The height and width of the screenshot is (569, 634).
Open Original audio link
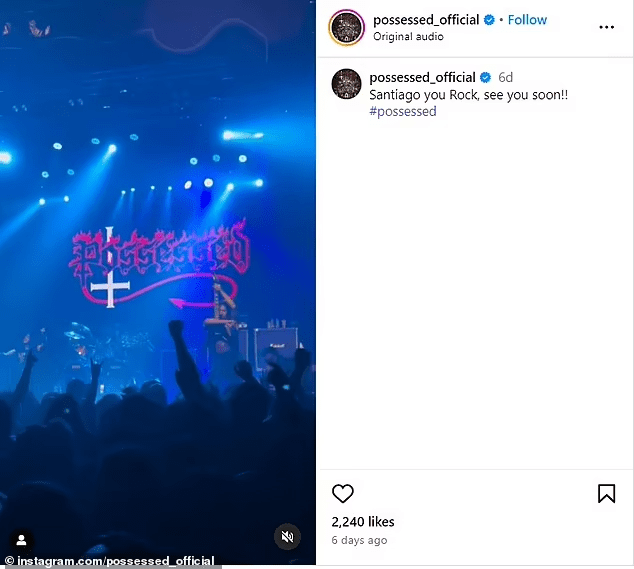[x=408, y=36]
